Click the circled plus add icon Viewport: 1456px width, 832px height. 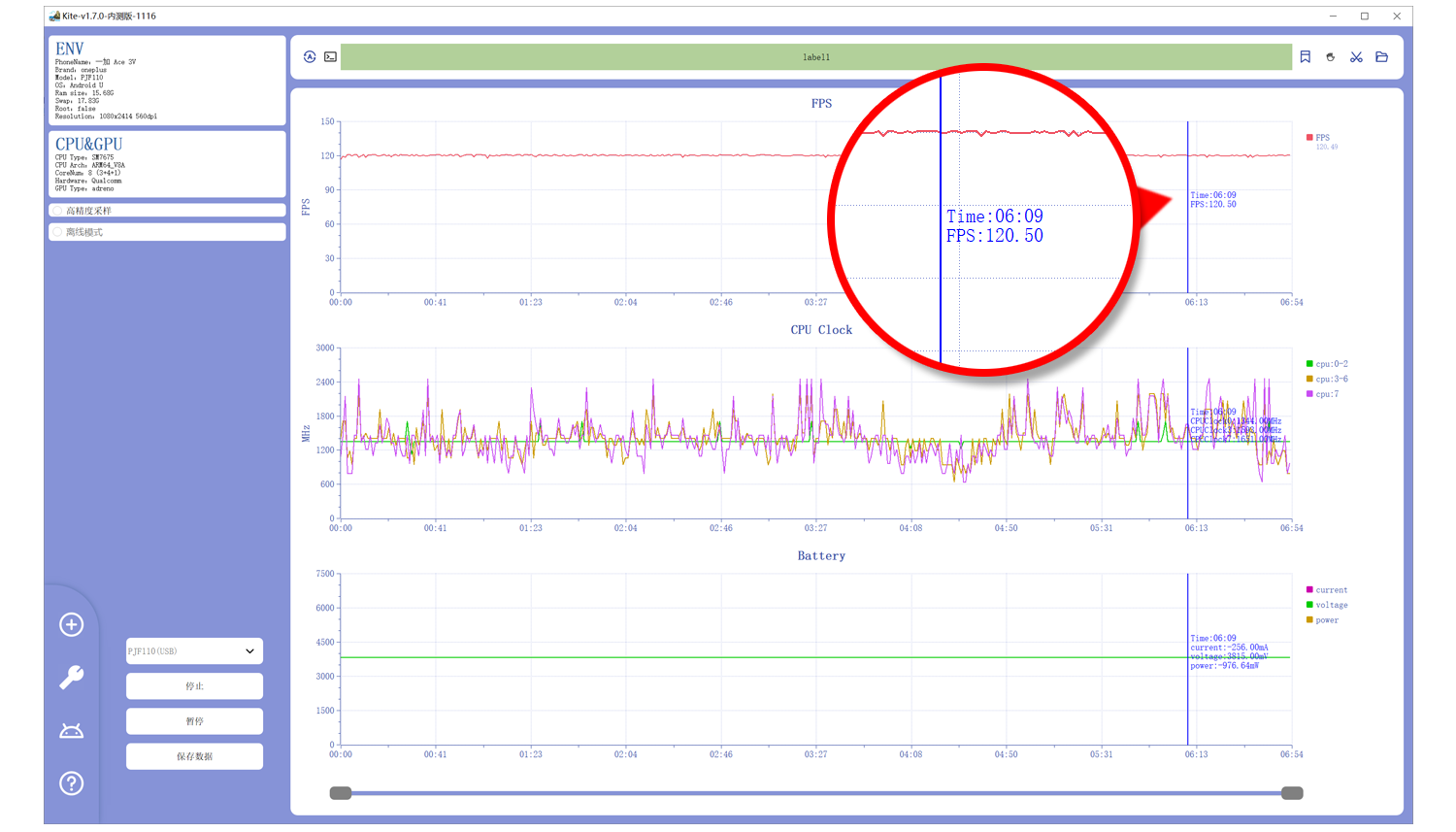point(72,624)
